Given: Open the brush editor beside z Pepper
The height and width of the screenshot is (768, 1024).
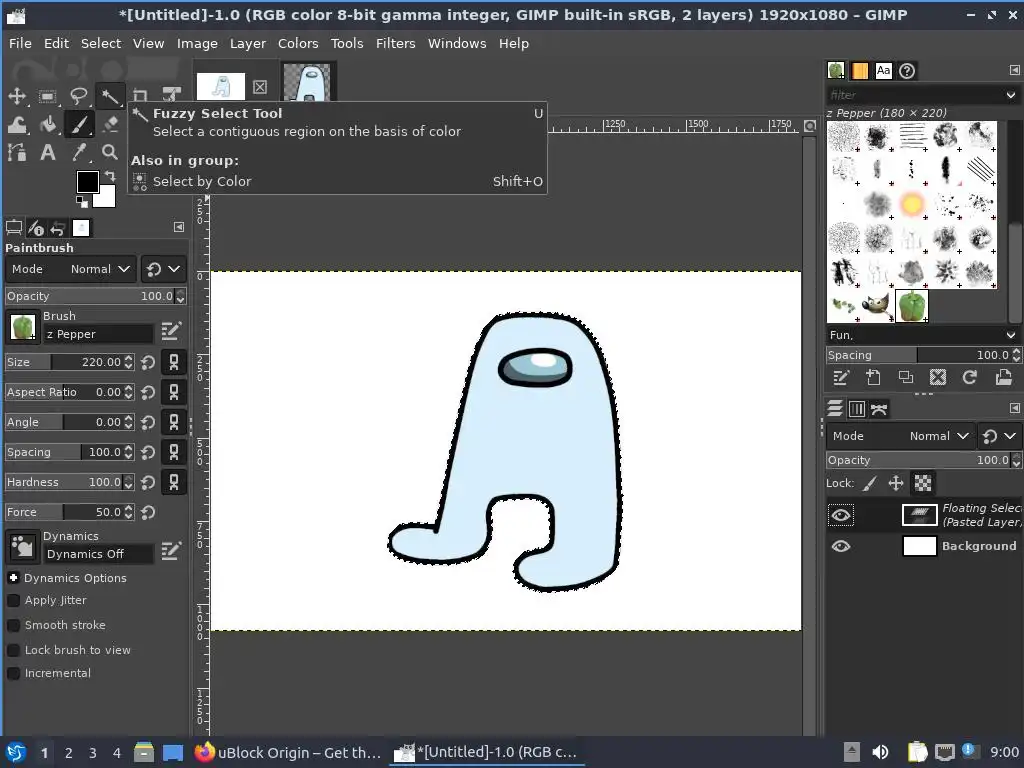Looking at the screenshot, I should 171,331.
